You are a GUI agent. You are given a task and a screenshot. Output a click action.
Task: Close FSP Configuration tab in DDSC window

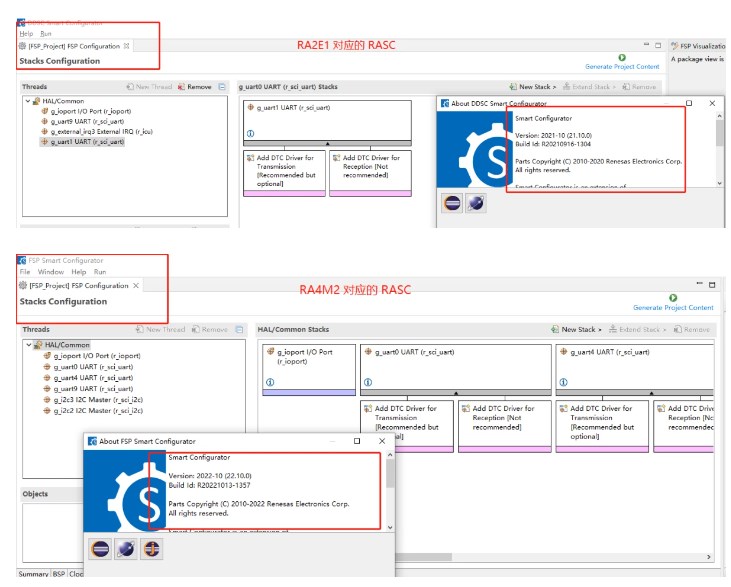pyautogui.click(x=126, y=46)
